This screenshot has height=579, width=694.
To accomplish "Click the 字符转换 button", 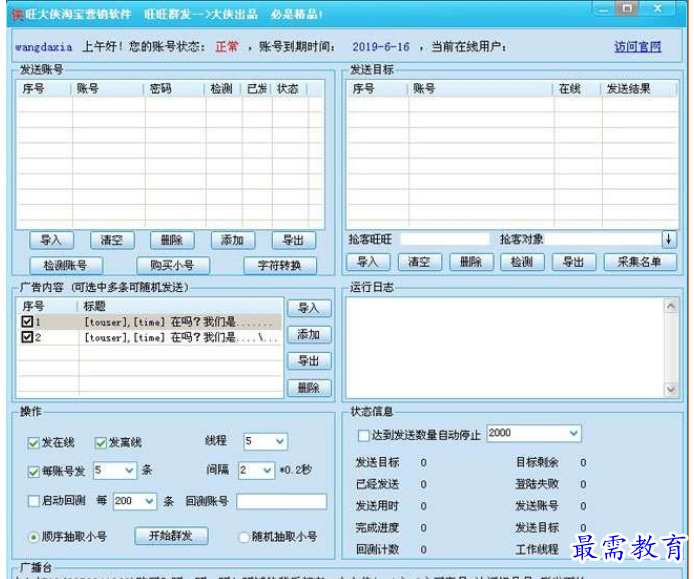I will click(x=280, y=266).
